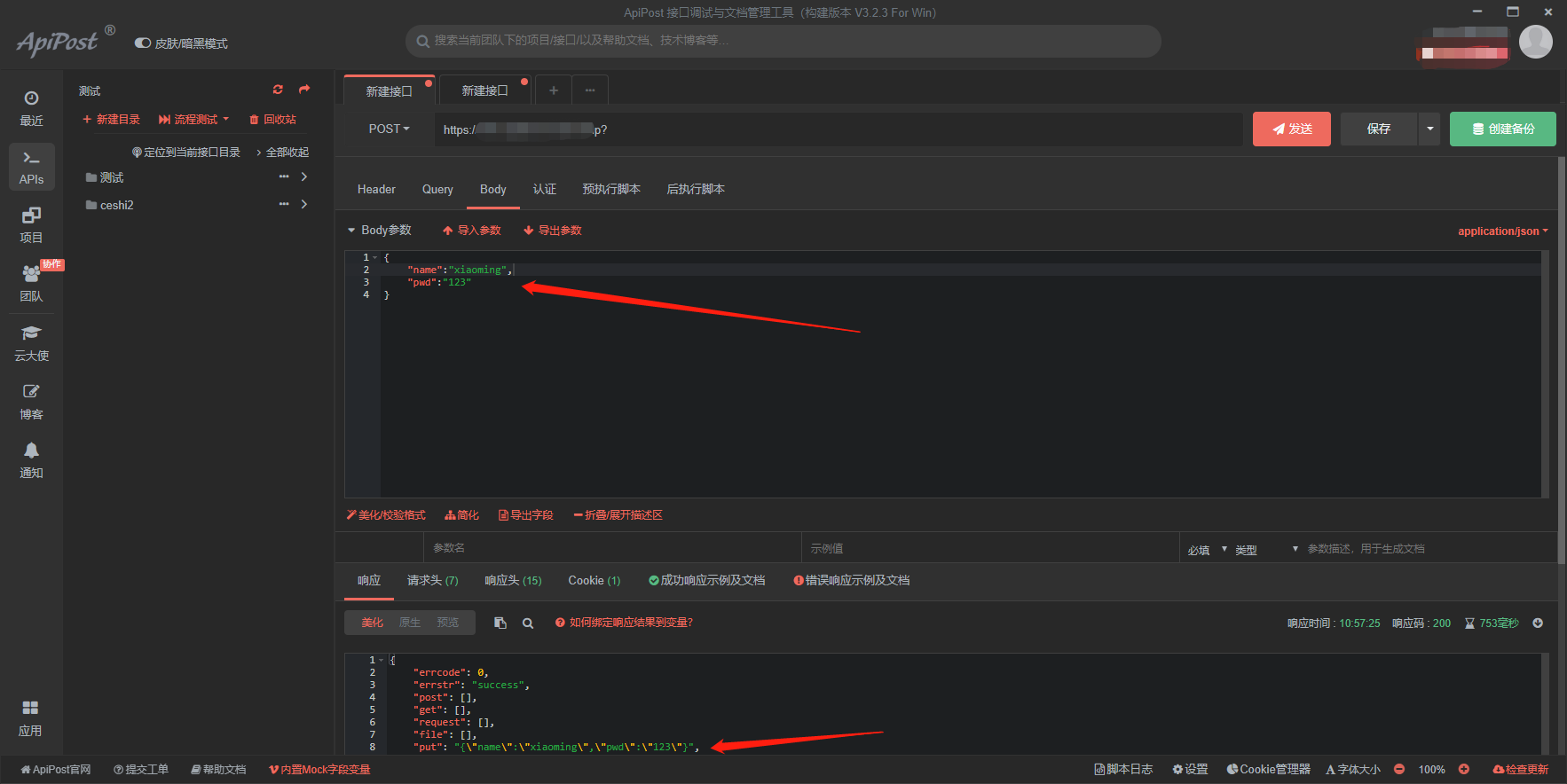
Task: Decrease font size with the minus icon
Action: pos(1399,769)
